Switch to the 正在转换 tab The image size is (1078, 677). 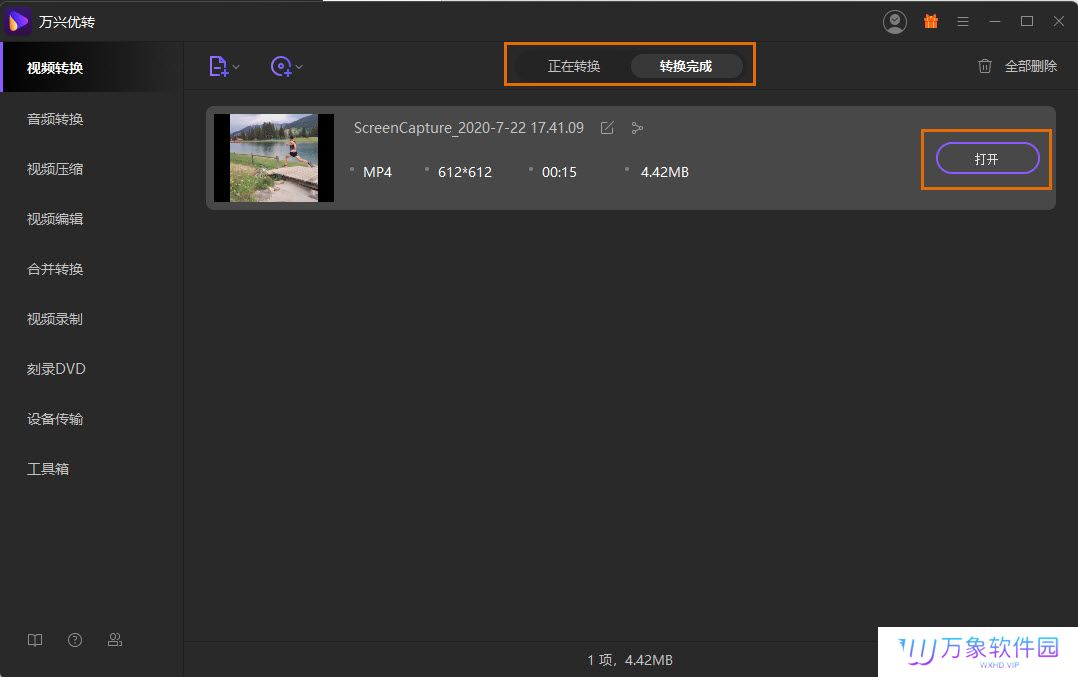pos(573,66)
